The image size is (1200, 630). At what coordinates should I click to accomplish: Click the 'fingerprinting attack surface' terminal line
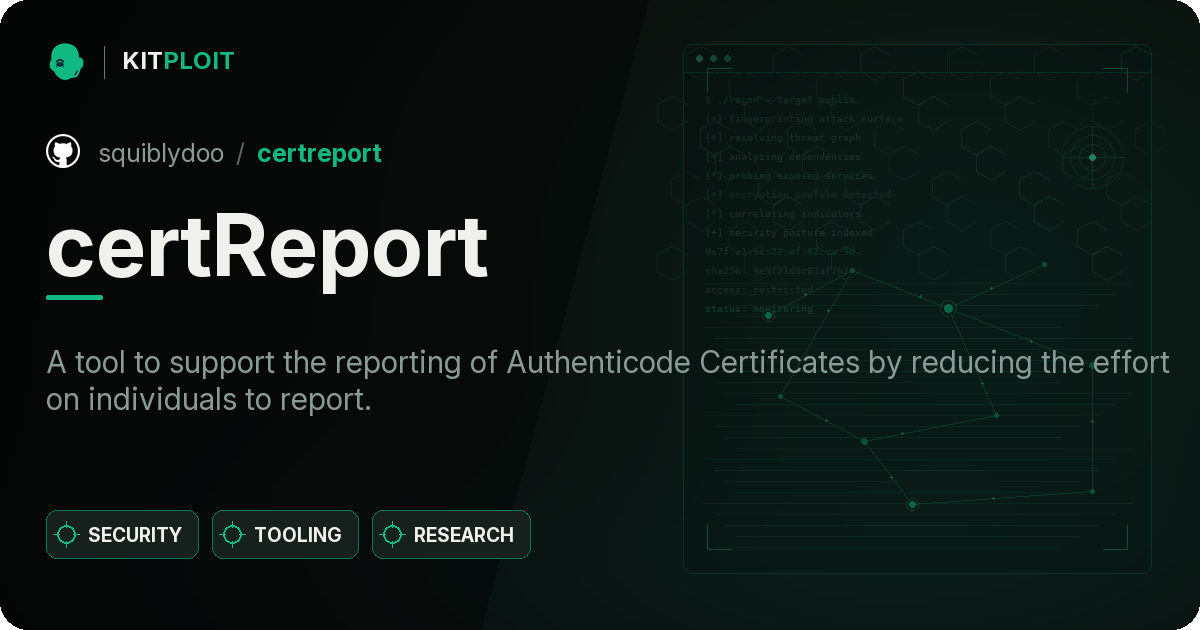803,119
